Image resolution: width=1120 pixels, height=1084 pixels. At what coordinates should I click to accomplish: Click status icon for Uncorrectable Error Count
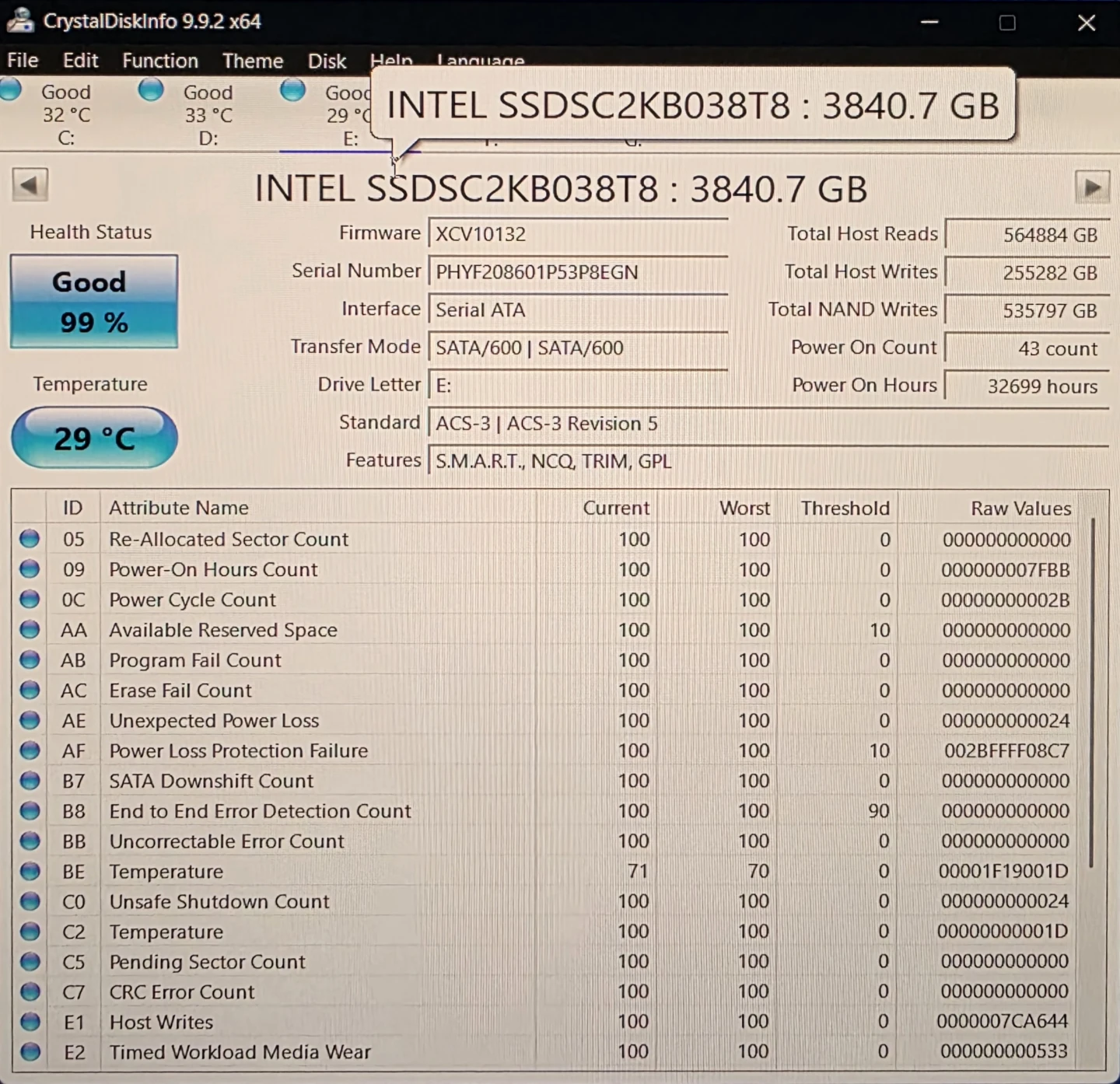click(x=30, y=841)
